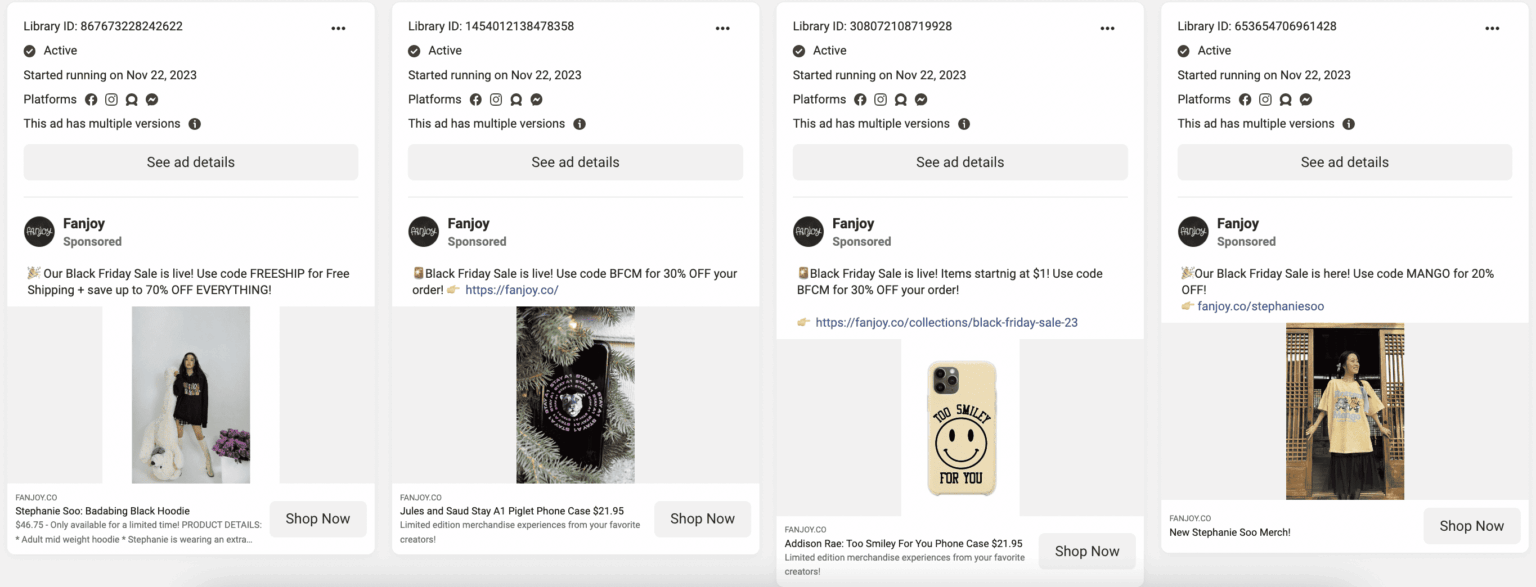1536x587 pixels.
Task: Open three-dots menu on the MANGO code ad
Action: tap(1492, 28)
